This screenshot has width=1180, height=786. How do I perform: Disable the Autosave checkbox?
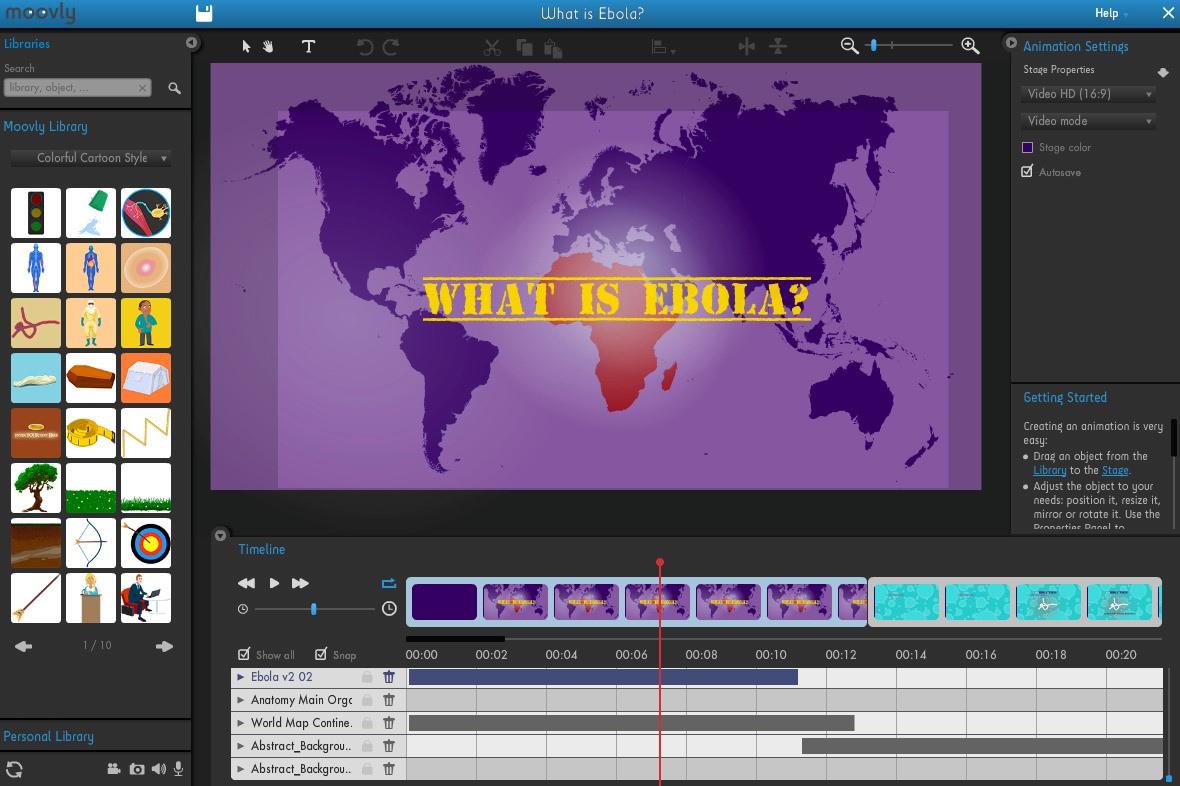click(1027, 172)
